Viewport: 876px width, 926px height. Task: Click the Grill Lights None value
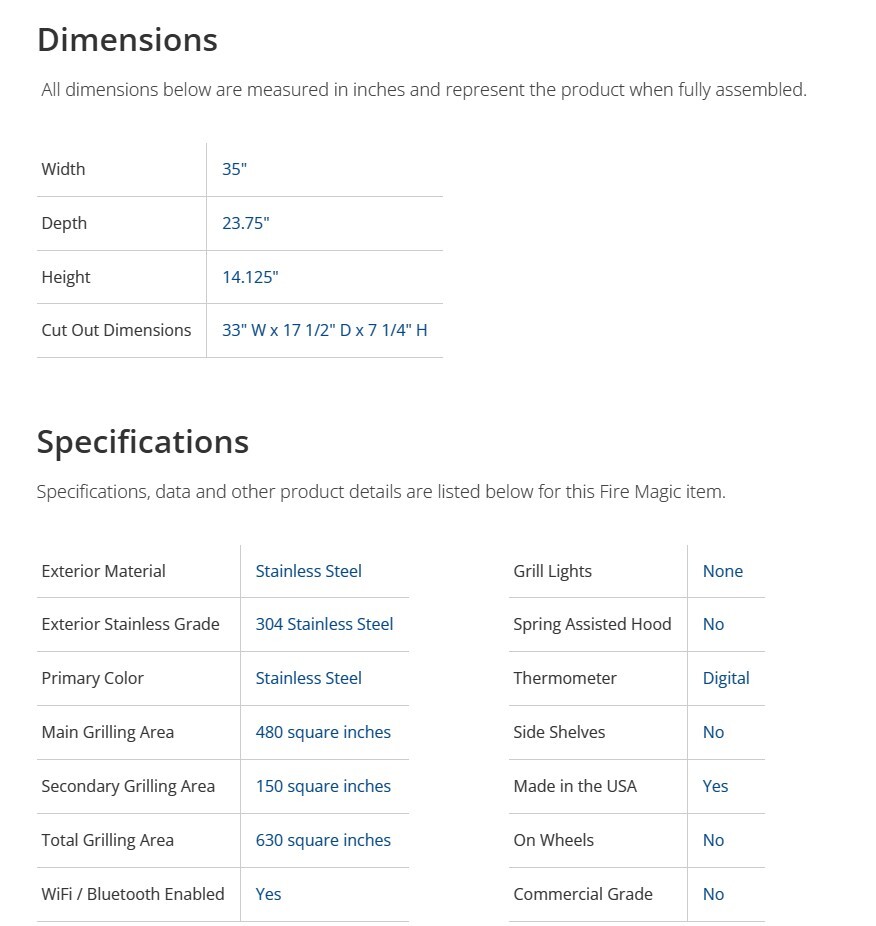tap(722, 571)
